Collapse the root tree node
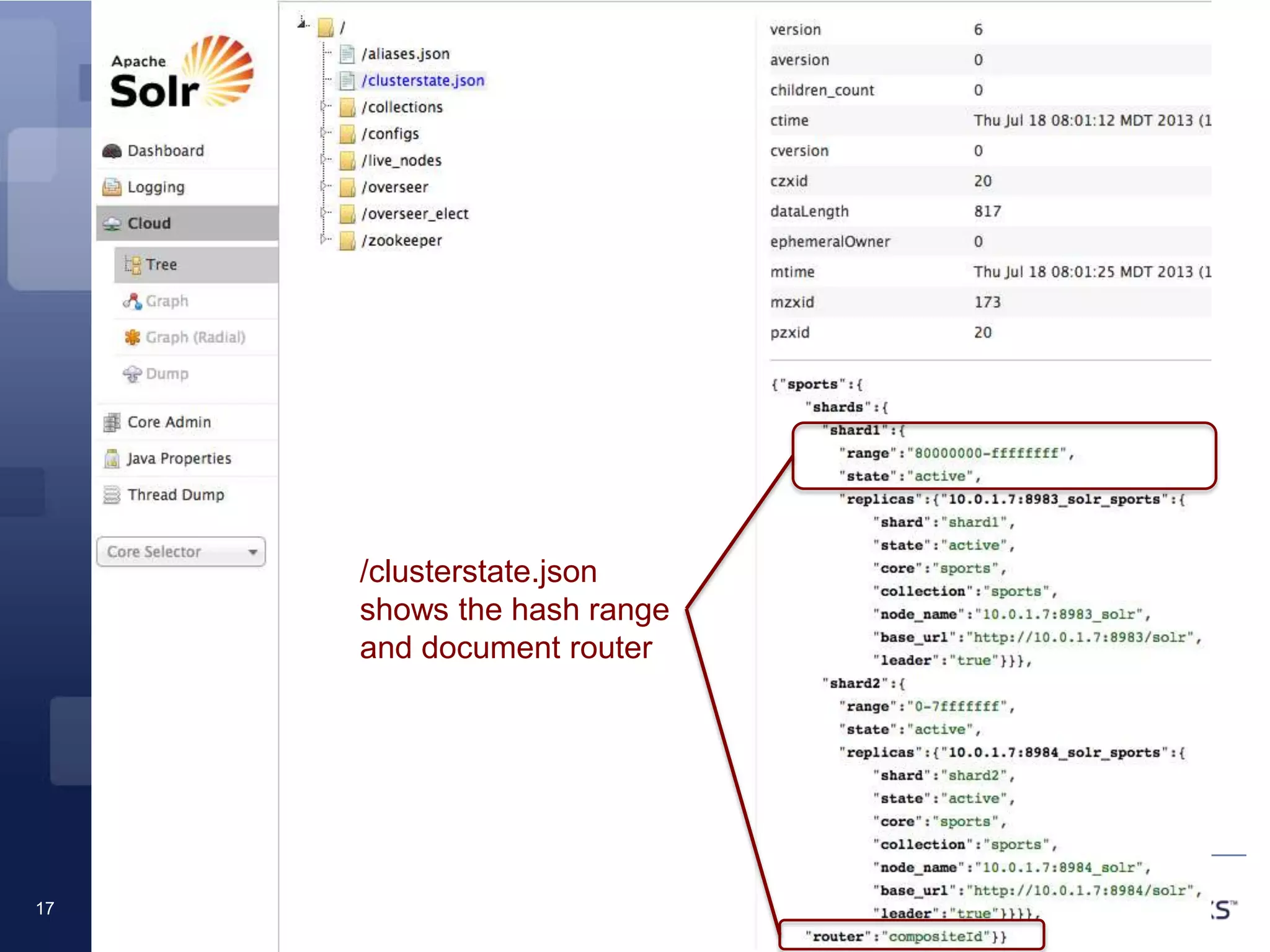The image size is (1270, 952). pos(301,23)
